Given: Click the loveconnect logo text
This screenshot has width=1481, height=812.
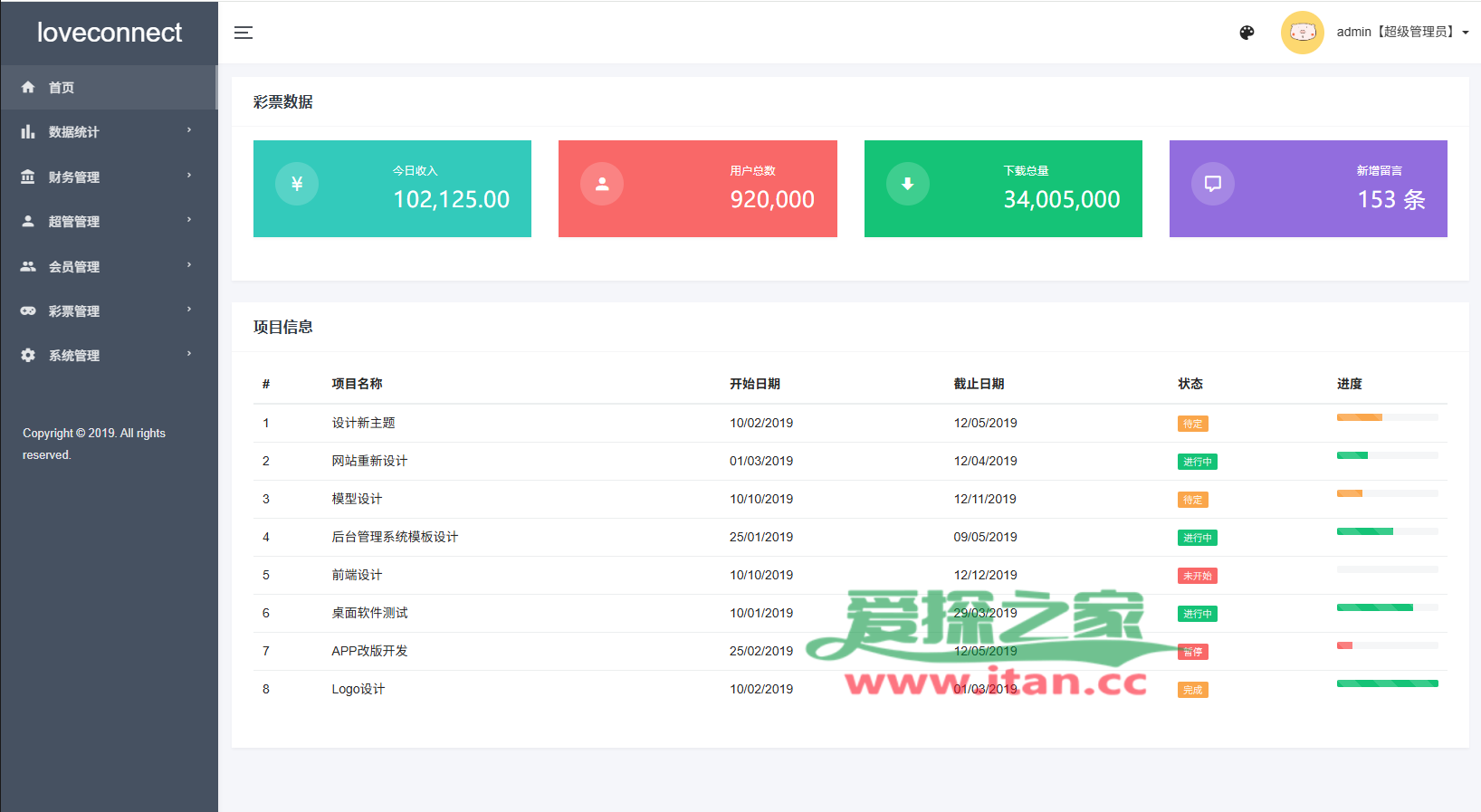Looking at the screenshot, I should [110, 33].
